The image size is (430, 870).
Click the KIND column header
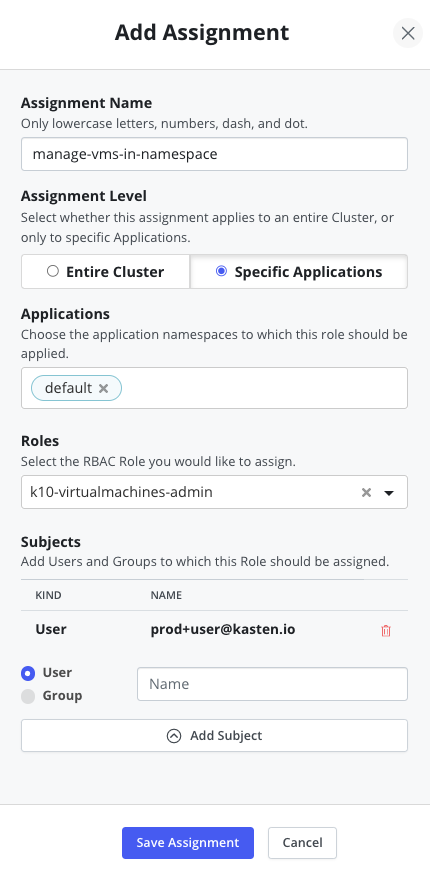[48, 595]
